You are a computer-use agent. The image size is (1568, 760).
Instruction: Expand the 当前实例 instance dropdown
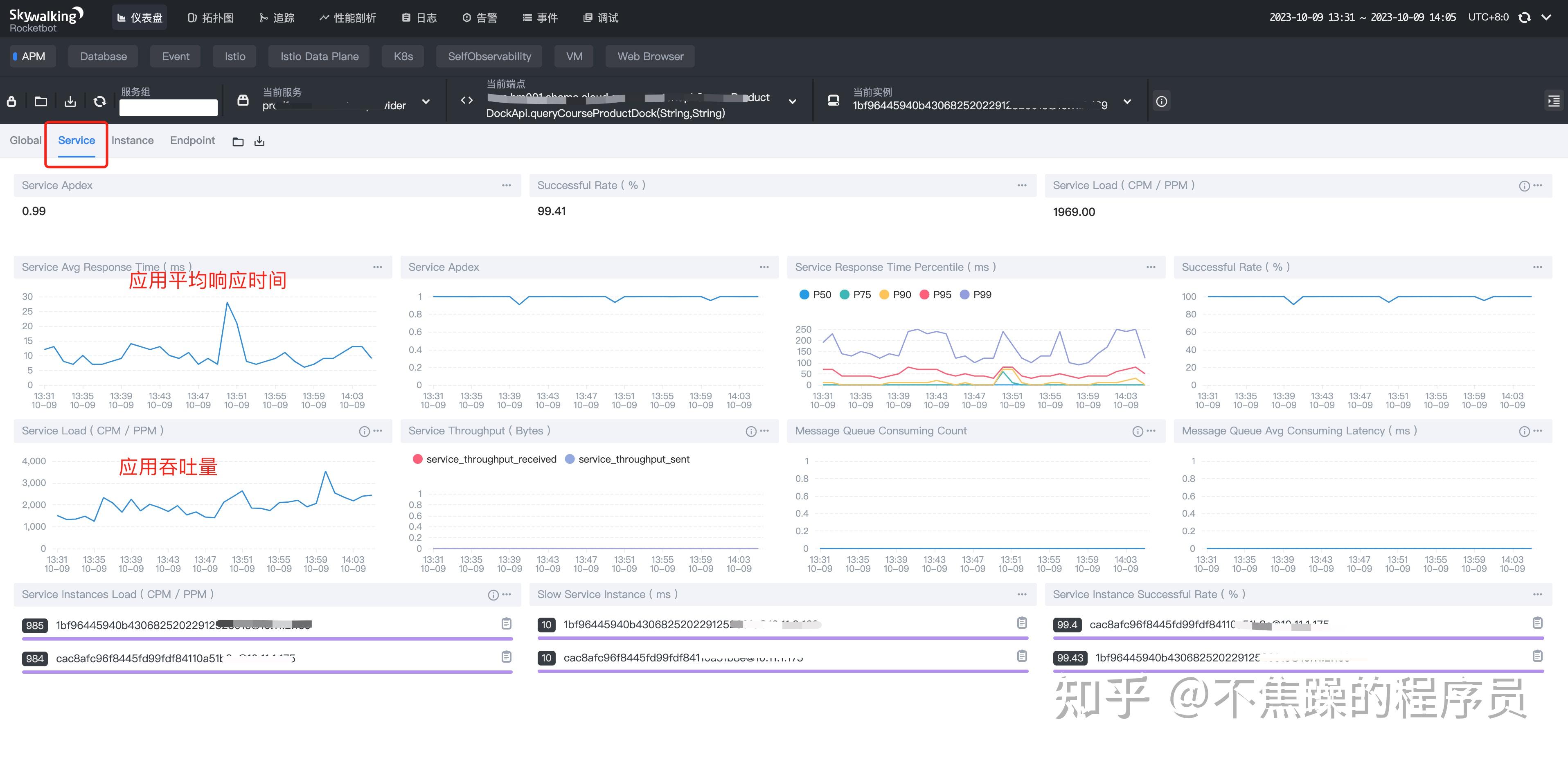click(1127, 101)
